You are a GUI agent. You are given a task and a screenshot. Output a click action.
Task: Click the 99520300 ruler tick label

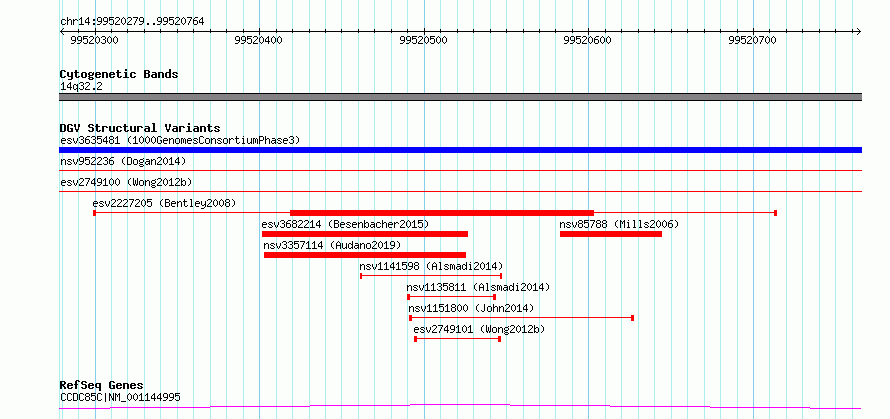coord(93,40)
